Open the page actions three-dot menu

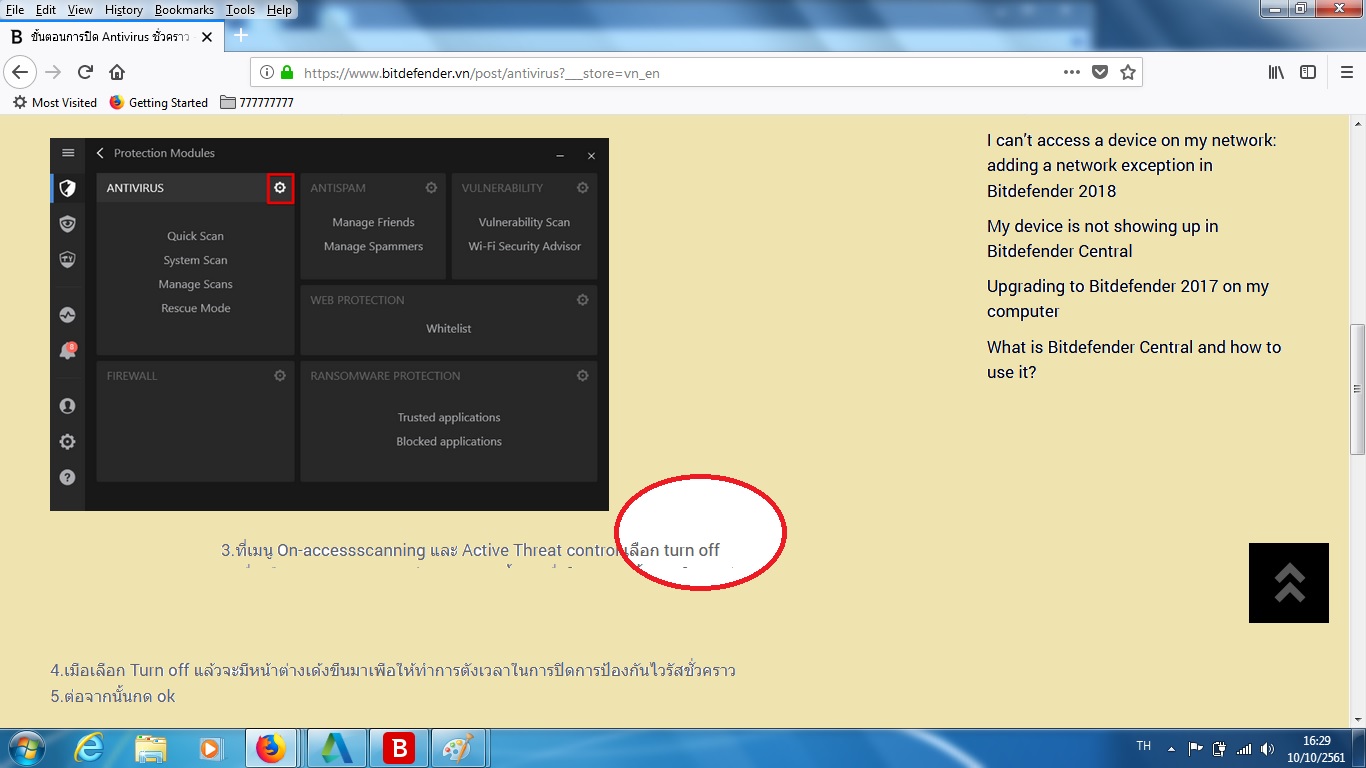[1072, 72]
